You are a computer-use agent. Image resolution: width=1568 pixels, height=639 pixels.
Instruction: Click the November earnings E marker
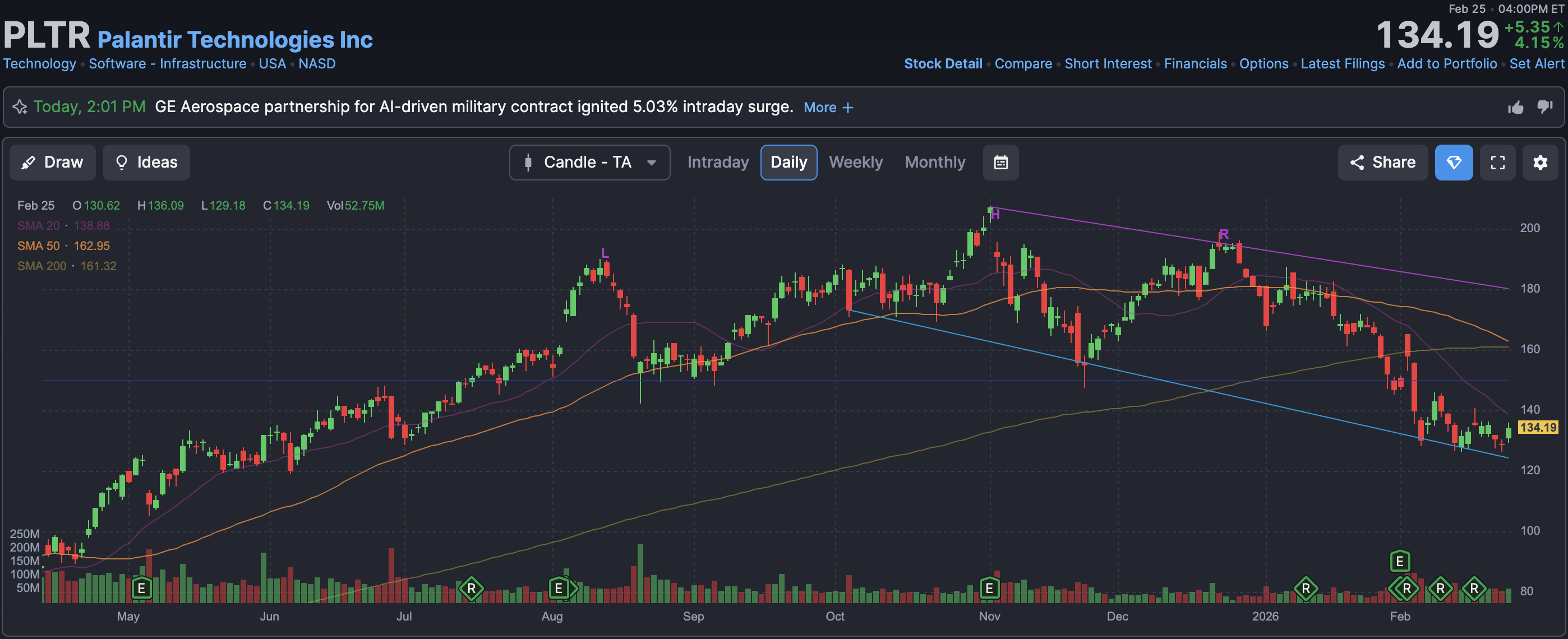989,588
